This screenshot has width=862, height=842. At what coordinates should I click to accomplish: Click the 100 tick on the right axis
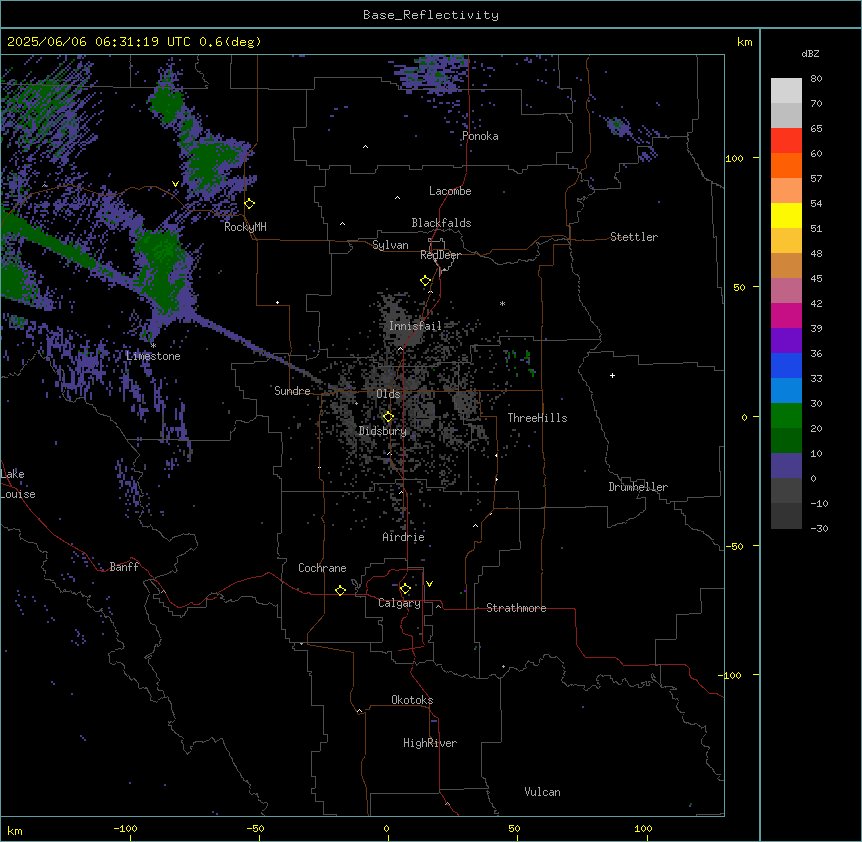tap(734, 158)
